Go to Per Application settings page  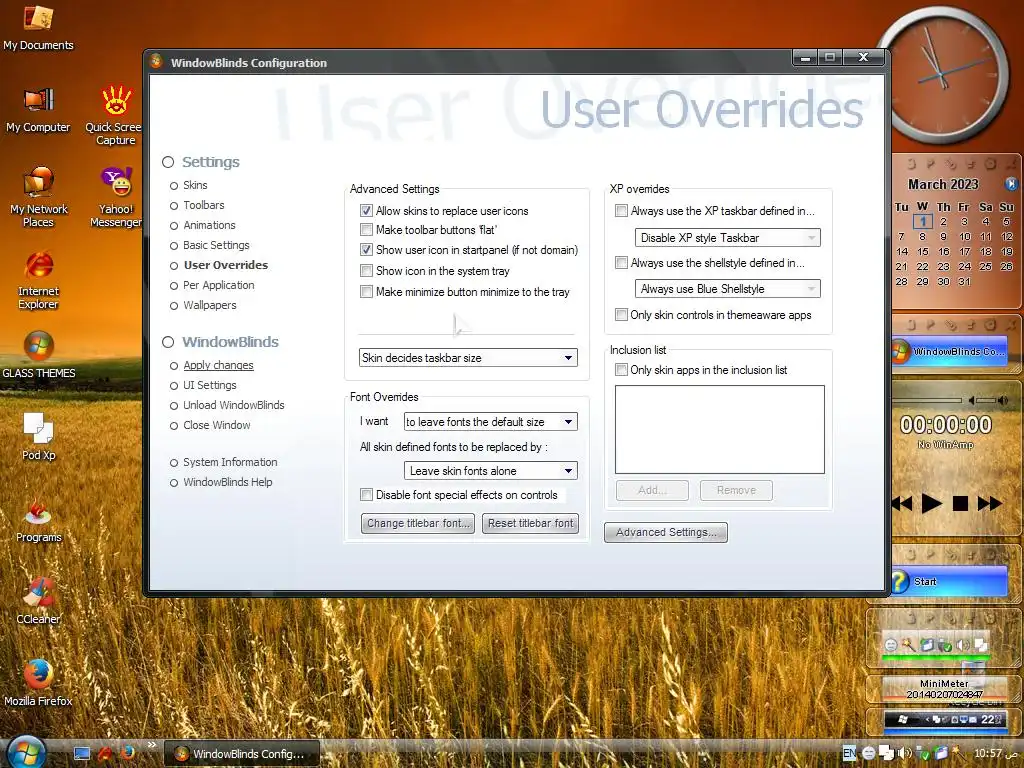click(218, 285)
